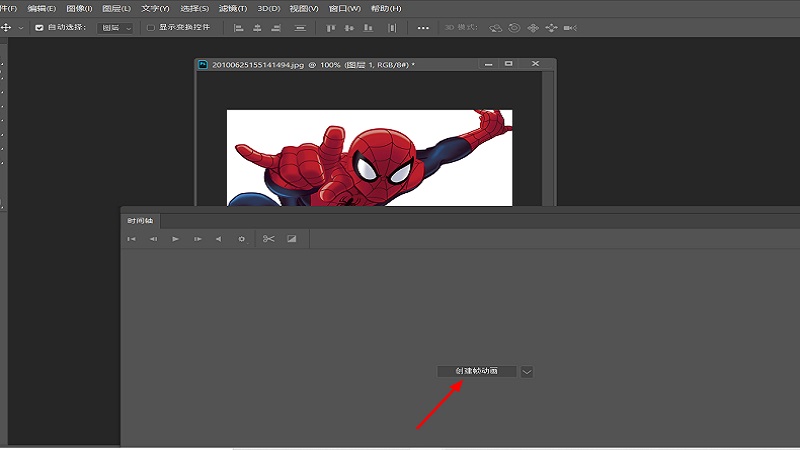Click the 3D slide object icon
The width and height of the screenshot is (800, 450).
(552, 28)
